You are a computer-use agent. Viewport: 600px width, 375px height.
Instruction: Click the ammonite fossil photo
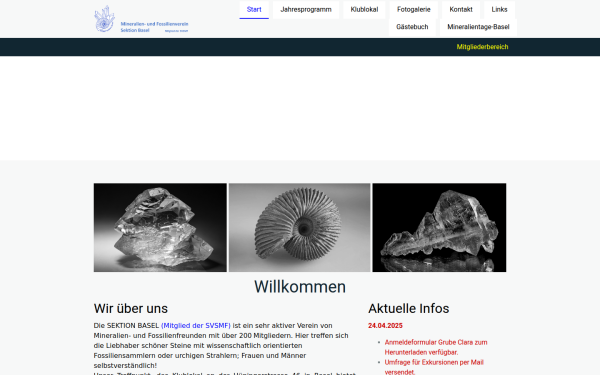coord(300,228)
